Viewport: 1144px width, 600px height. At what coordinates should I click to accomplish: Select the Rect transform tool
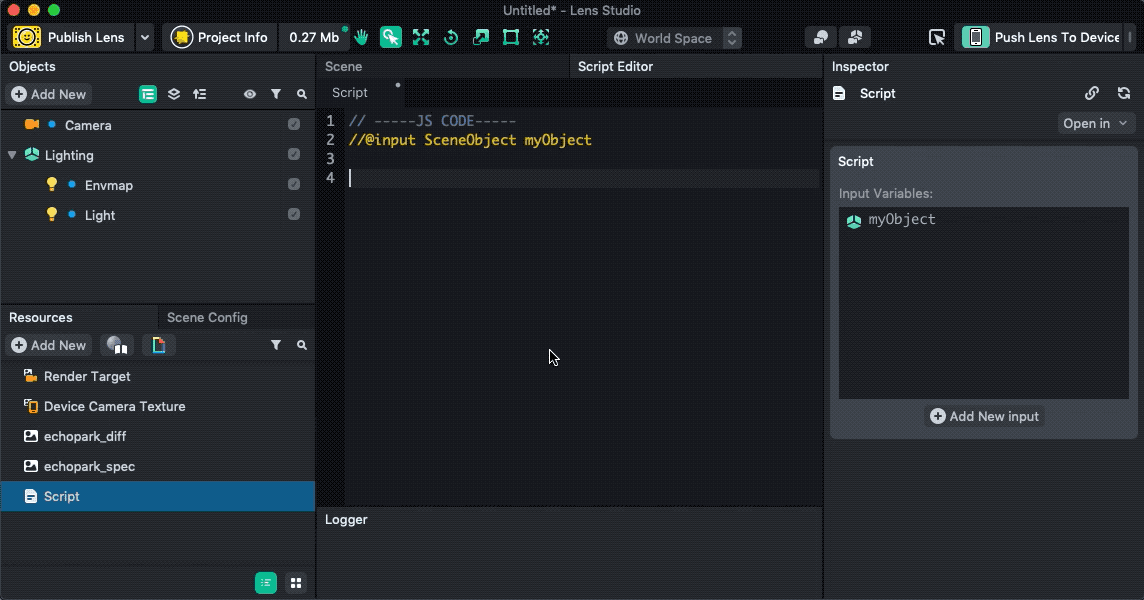click(x=511, y=37)
